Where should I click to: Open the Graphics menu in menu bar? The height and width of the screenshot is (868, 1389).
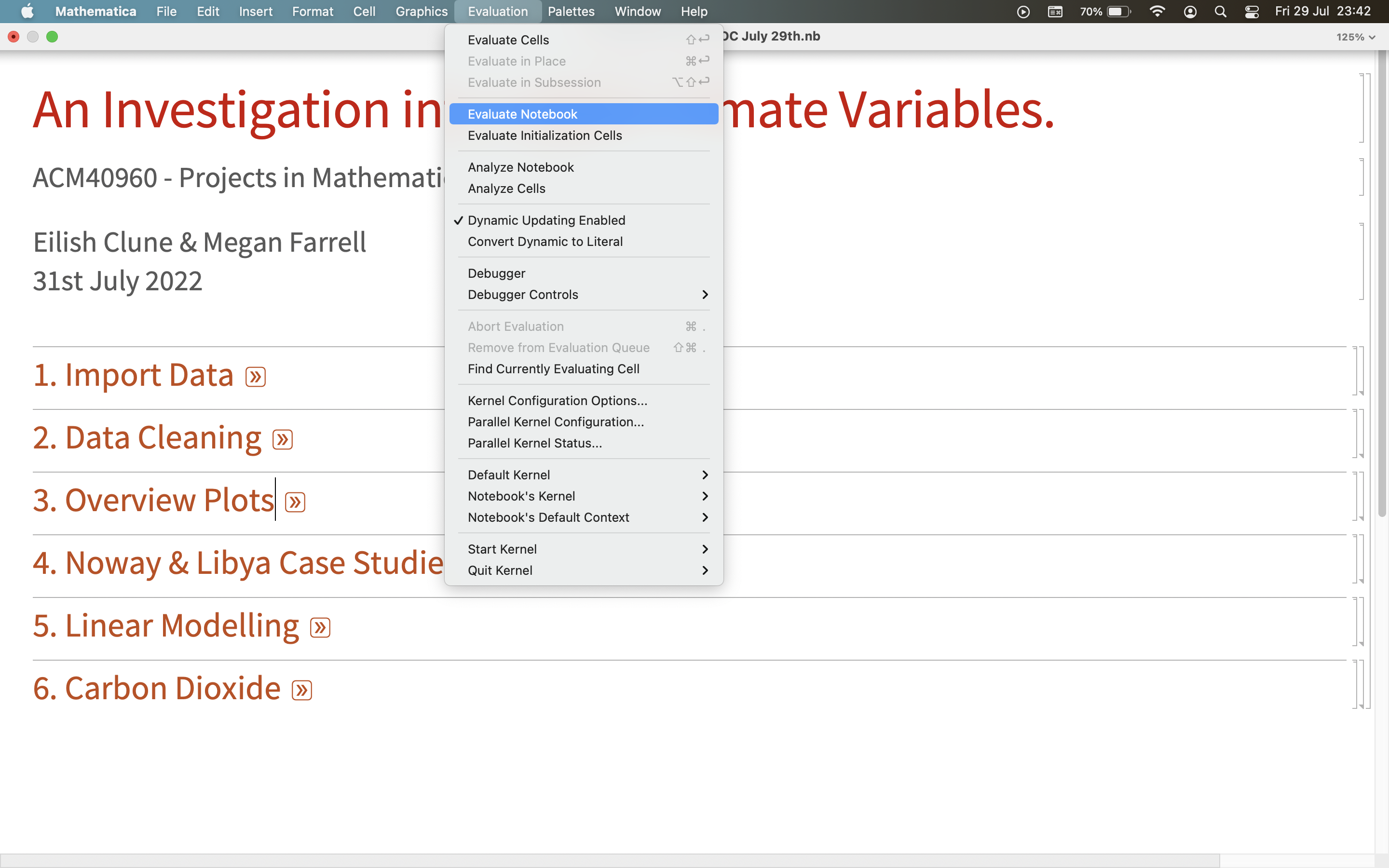click(x=422, y=12)
